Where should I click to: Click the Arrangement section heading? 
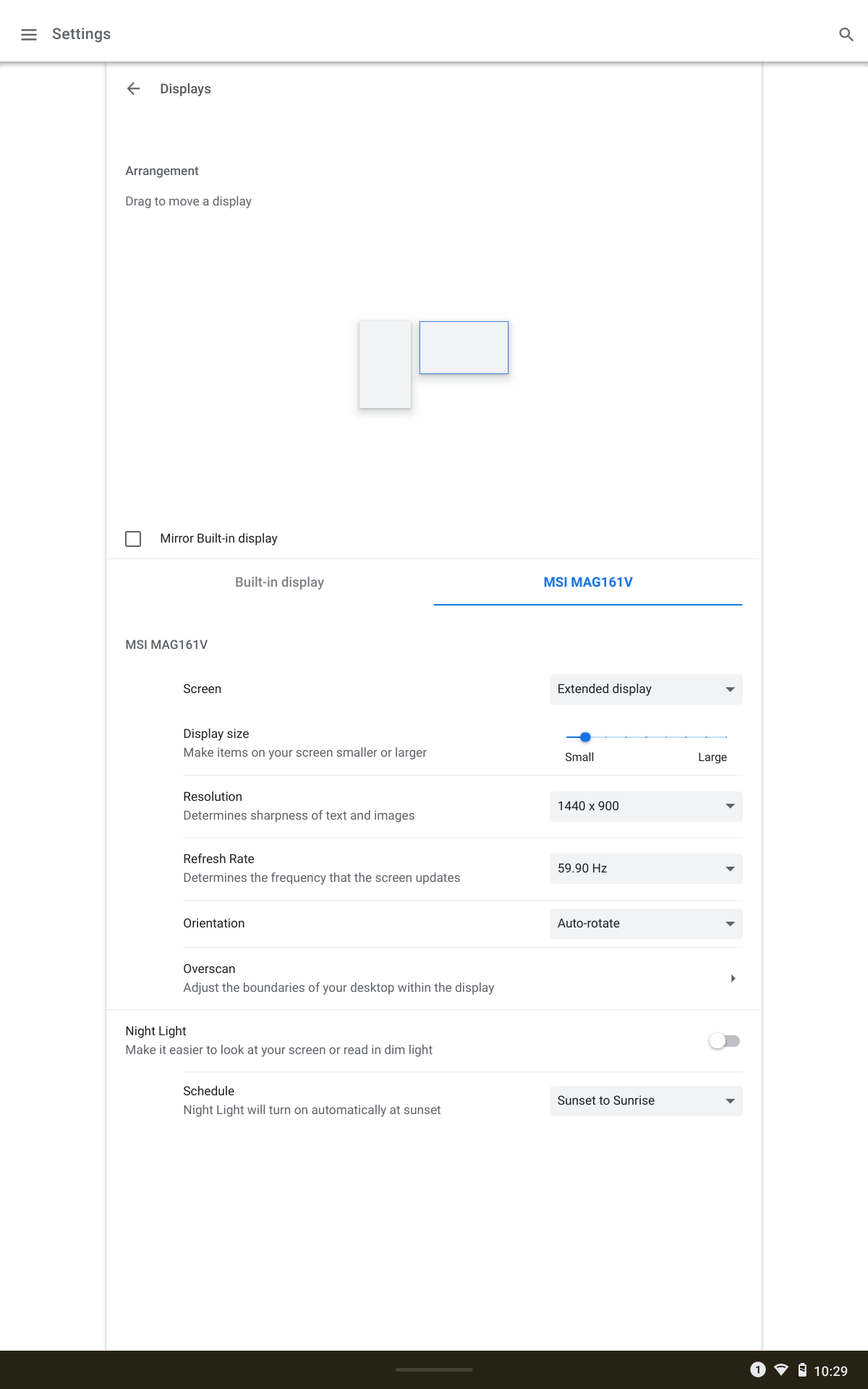pyautogui.click(x=162, y=171)
